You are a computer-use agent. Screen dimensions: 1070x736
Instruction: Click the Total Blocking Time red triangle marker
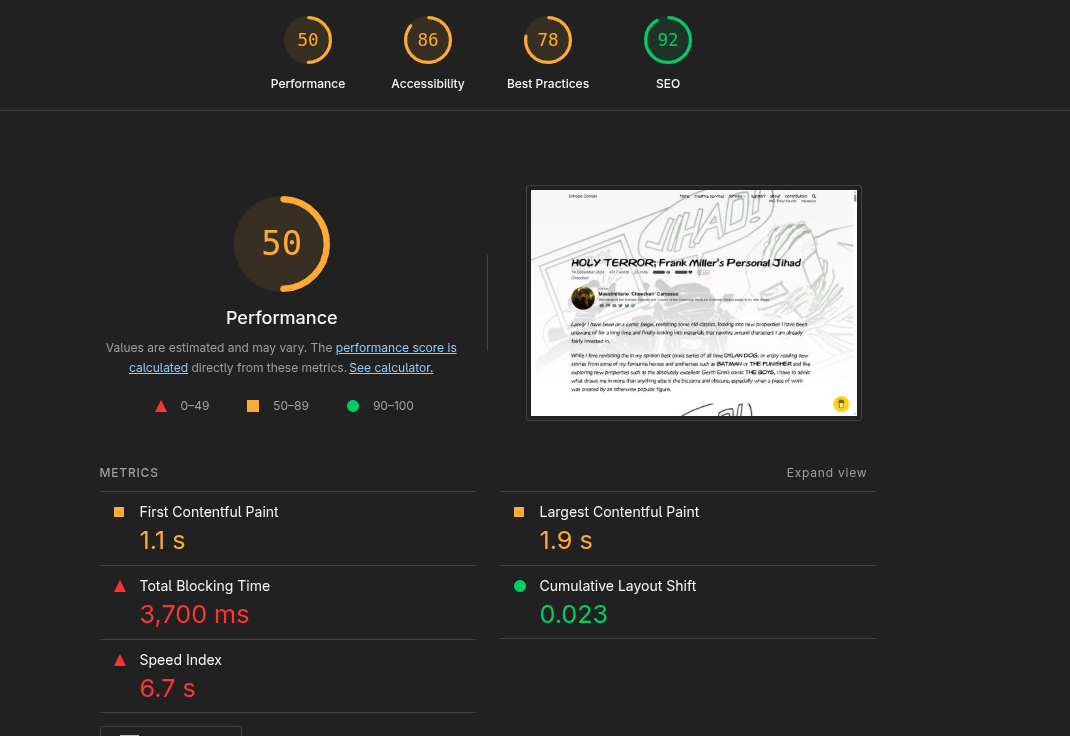(120, 586)
